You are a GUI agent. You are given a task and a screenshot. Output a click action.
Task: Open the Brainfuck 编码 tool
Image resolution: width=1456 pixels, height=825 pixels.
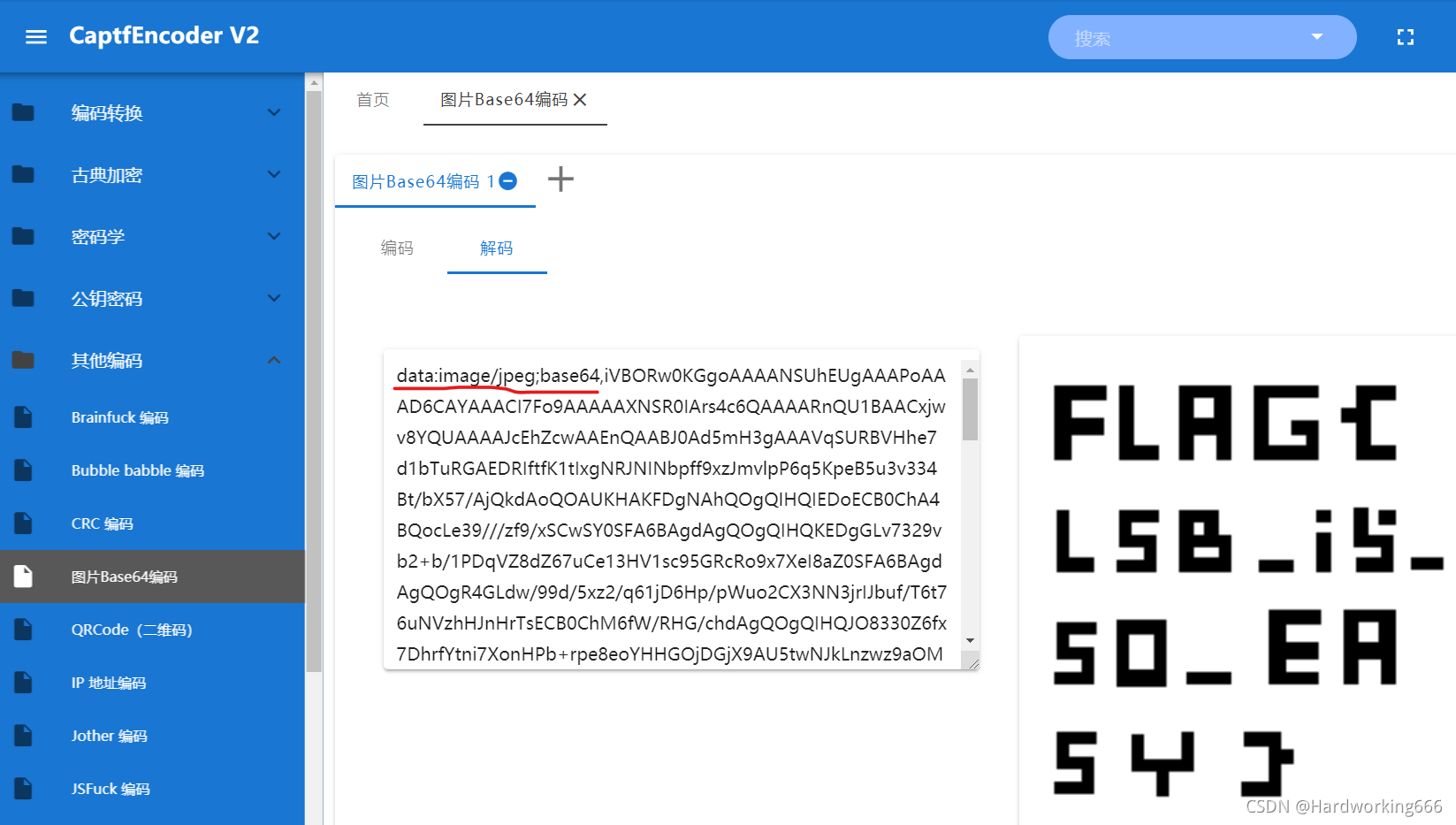(x=119, y=417)
